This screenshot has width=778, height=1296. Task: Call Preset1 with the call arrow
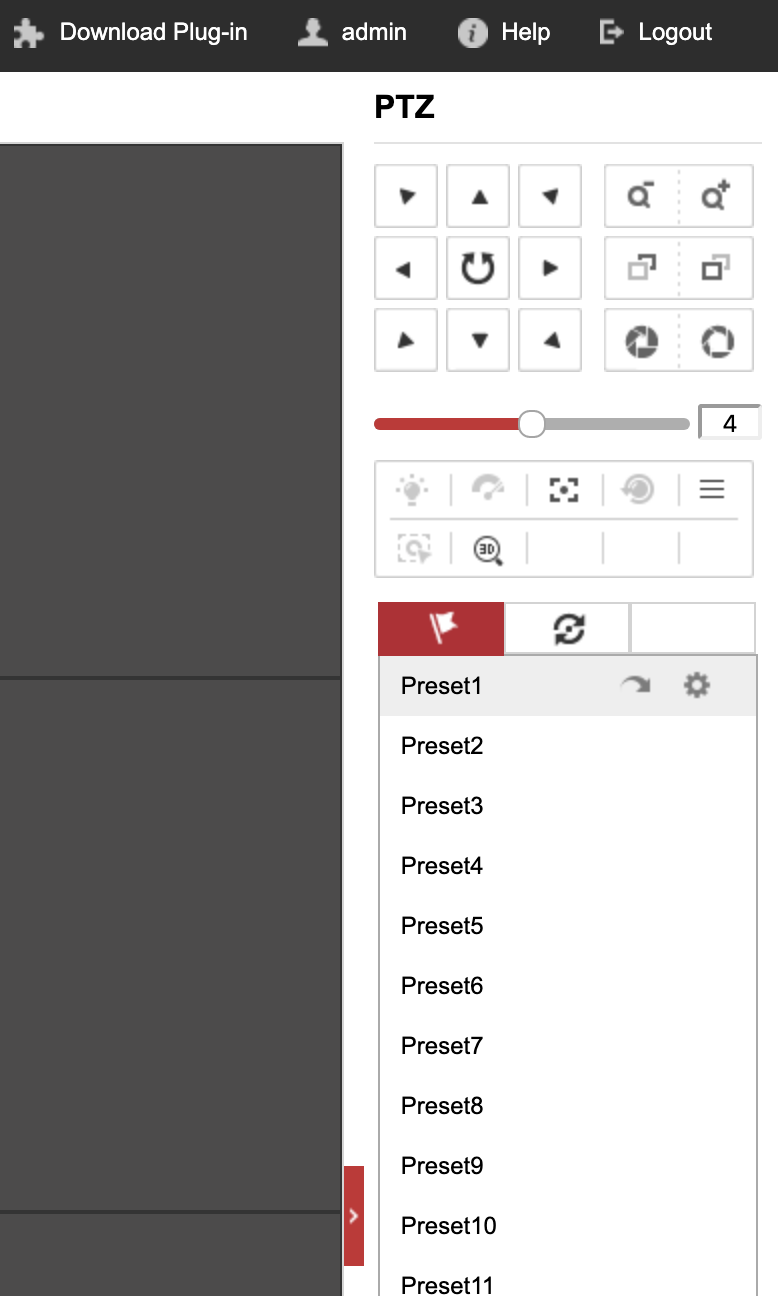click(x=637, y=686)
